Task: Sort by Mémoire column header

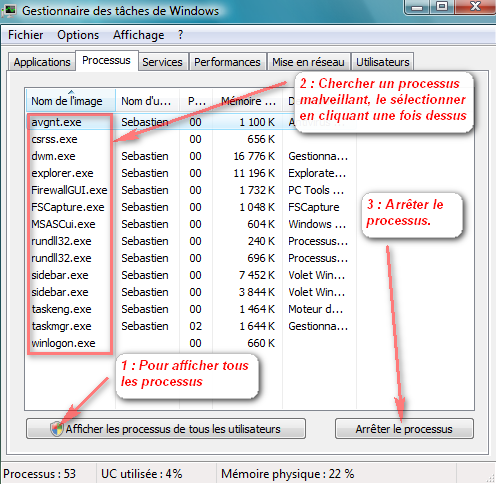Action: pos(248,100)
